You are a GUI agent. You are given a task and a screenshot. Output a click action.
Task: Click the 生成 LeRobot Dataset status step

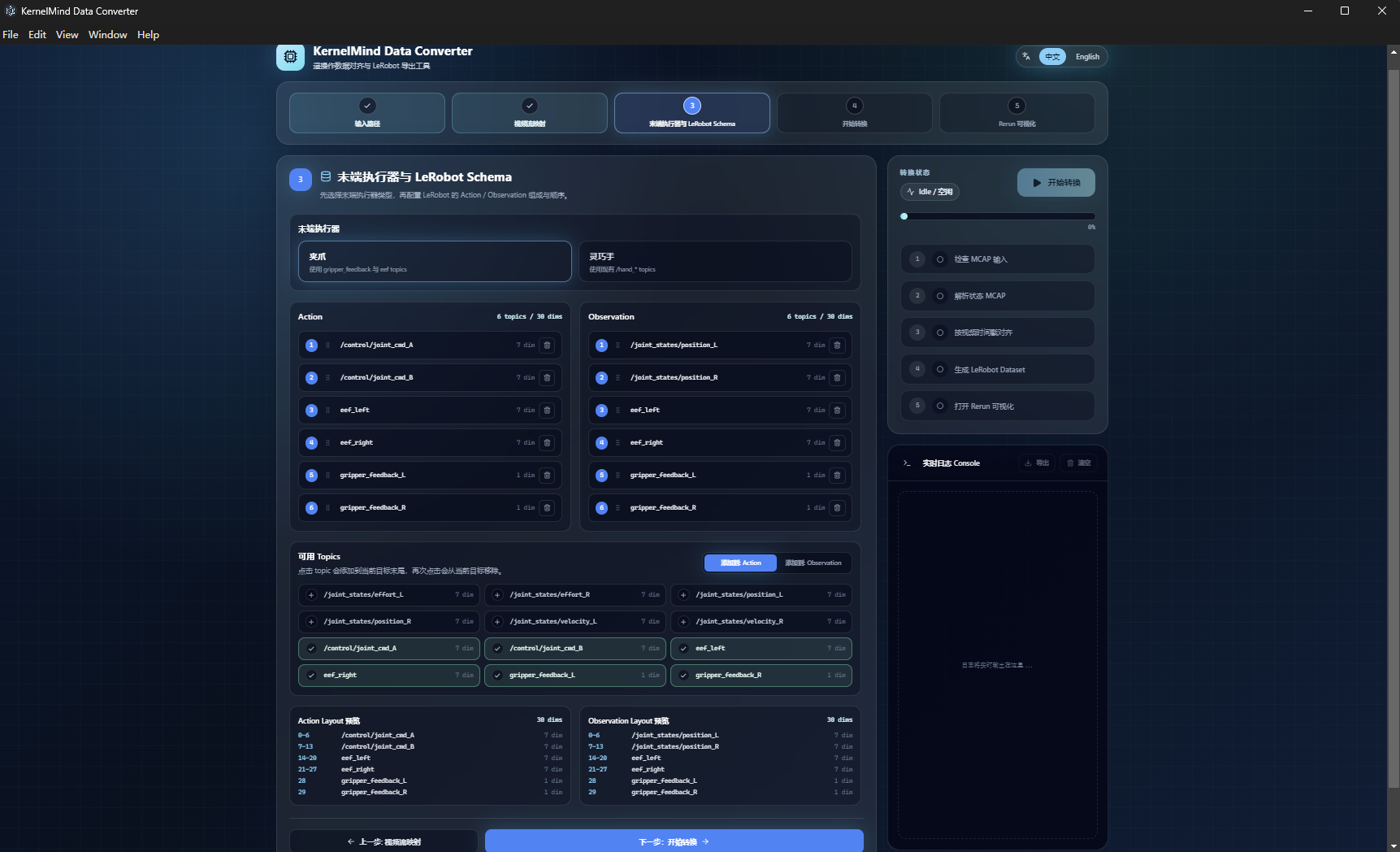click(997, 369)
